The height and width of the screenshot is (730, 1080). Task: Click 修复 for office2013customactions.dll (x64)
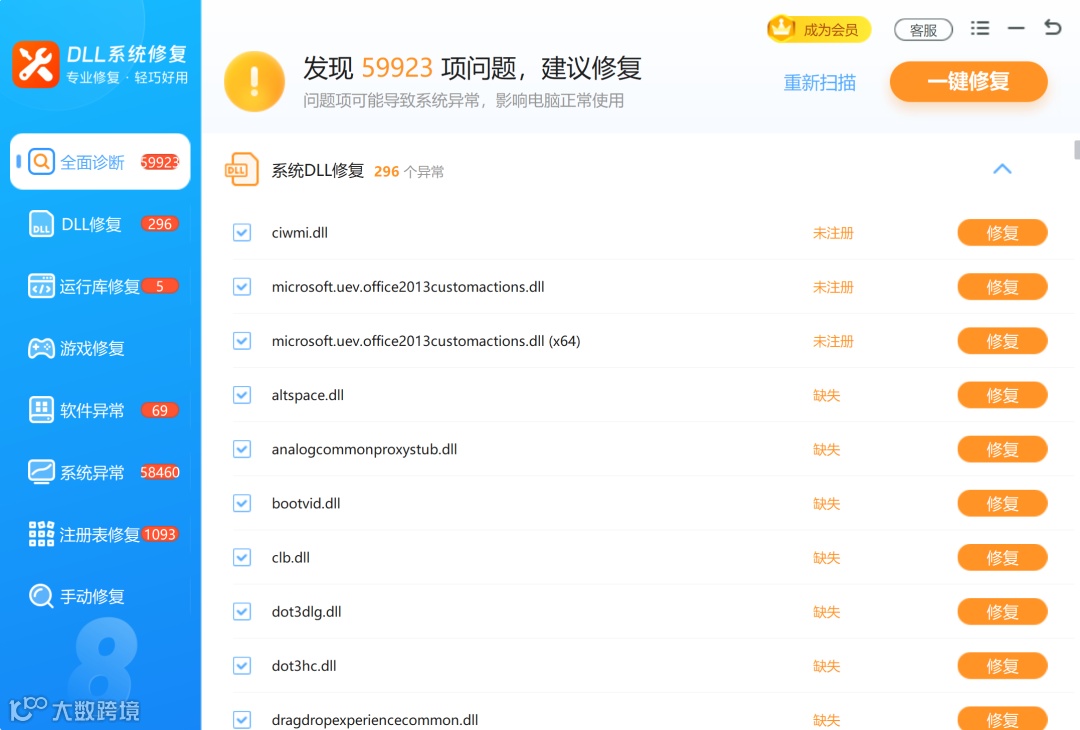click(1002, 341)
